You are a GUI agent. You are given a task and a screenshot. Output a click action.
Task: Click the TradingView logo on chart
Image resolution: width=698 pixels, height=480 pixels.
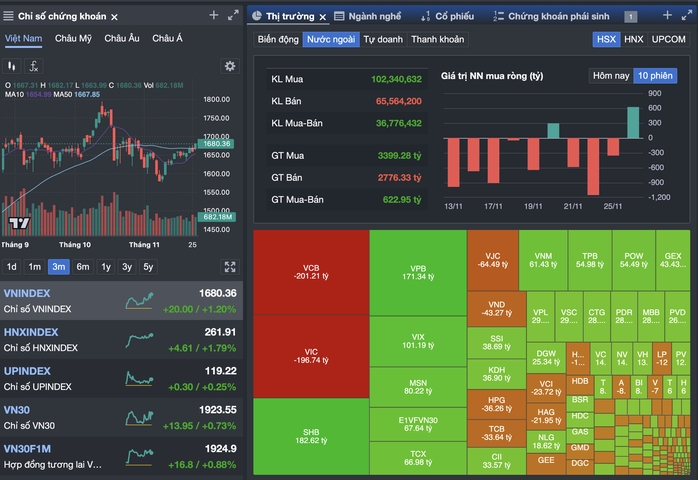(x=17, y=222)
